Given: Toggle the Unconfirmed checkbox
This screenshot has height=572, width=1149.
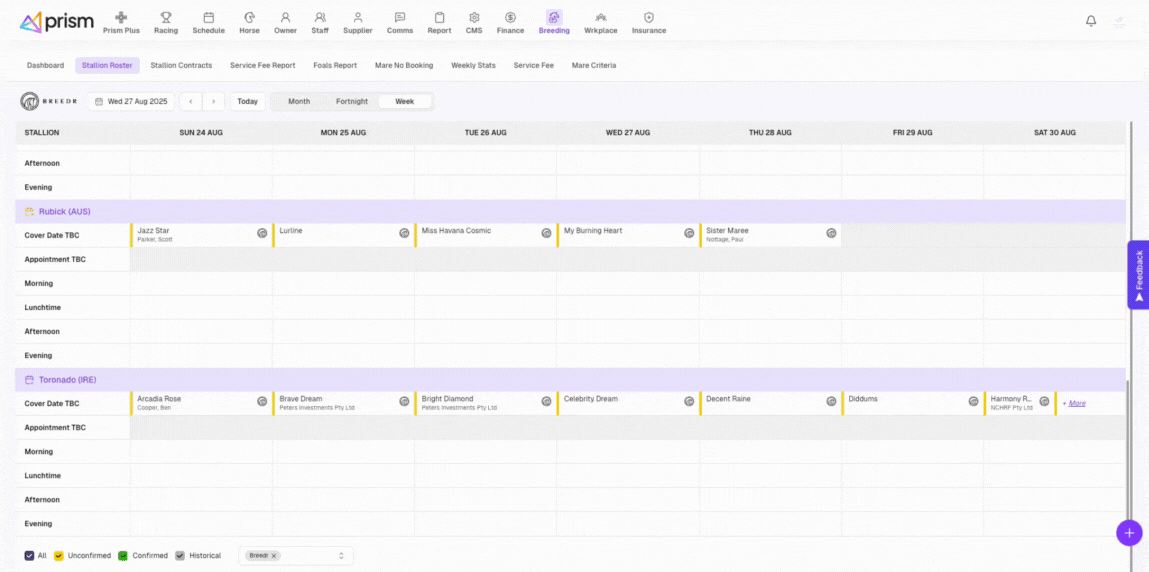Looking at the screenshot, I should [x=59, y=555].
